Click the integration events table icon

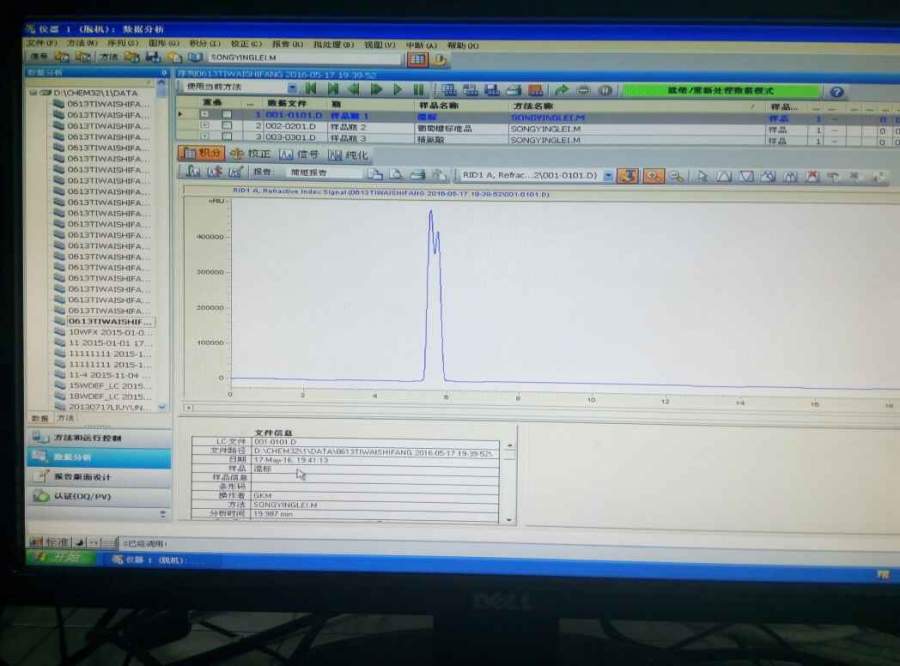click(x=235, y=171)
